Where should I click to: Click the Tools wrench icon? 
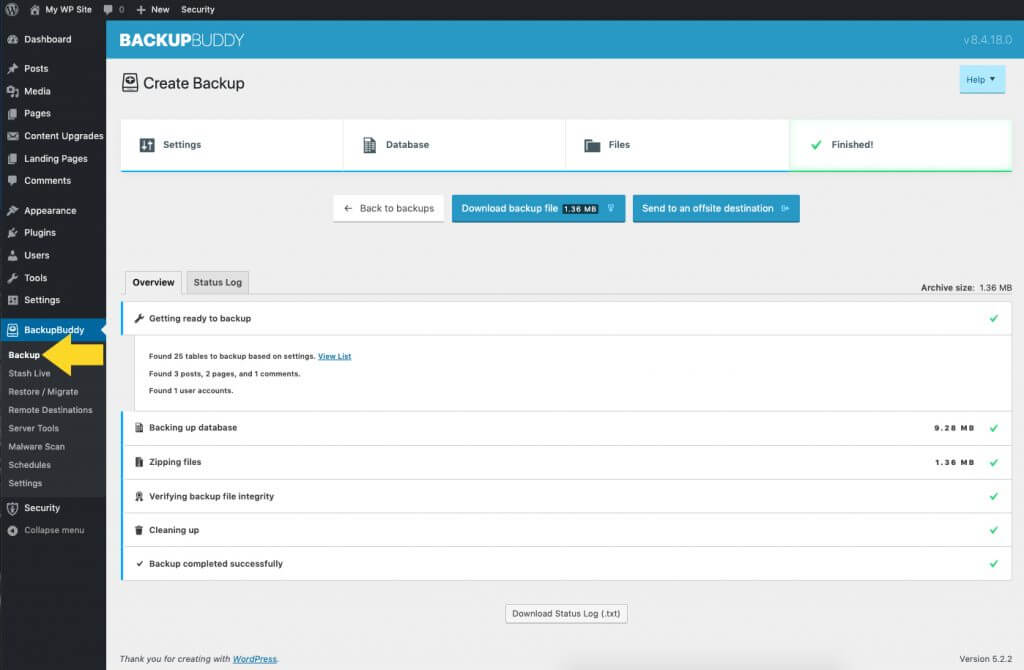tap(12, 278)
